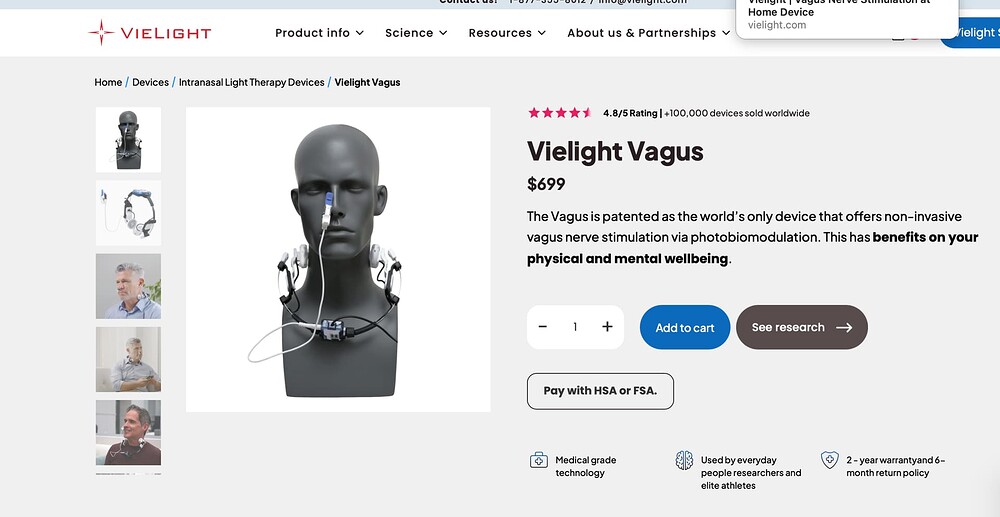Open the Resources dropdown menu
Viewport: 1000px width, 517px height.
[x=507, y=33]
